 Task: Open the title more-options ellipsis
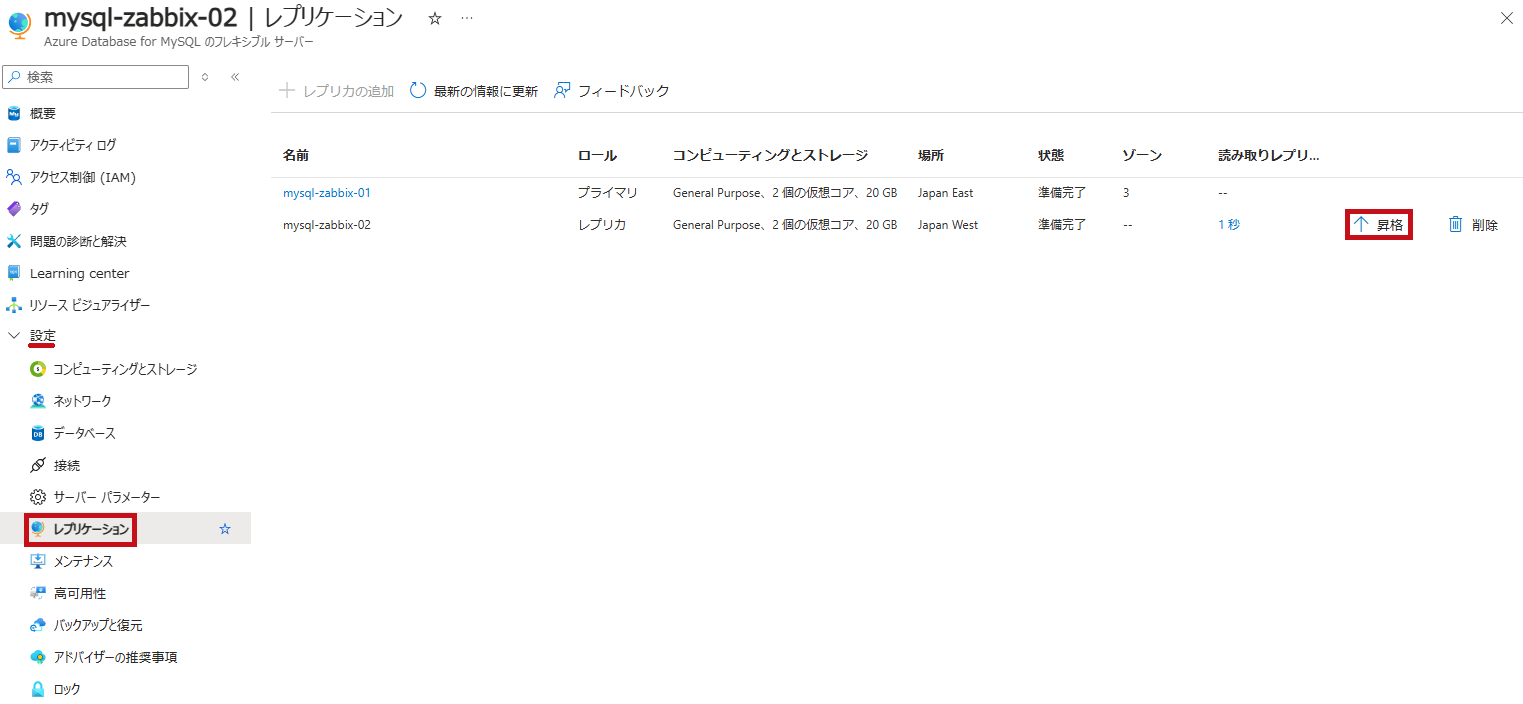tap(467, 18)
